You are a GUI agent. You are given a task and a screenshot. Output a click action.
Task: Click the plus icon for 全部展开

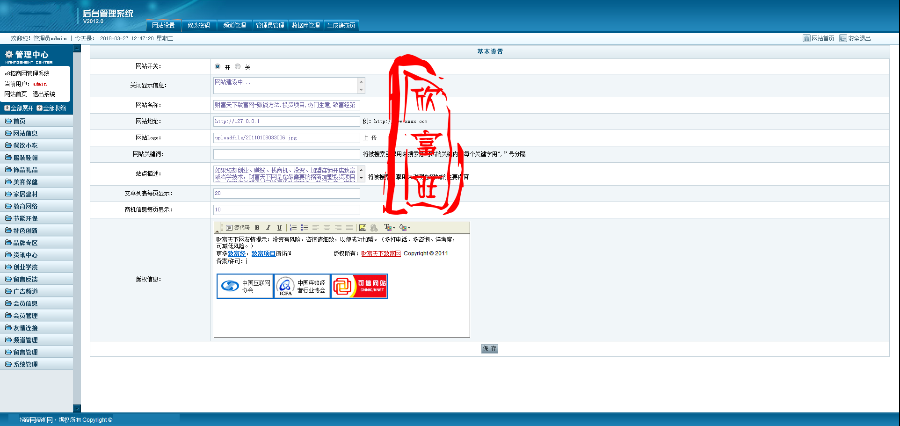(6, 108)
